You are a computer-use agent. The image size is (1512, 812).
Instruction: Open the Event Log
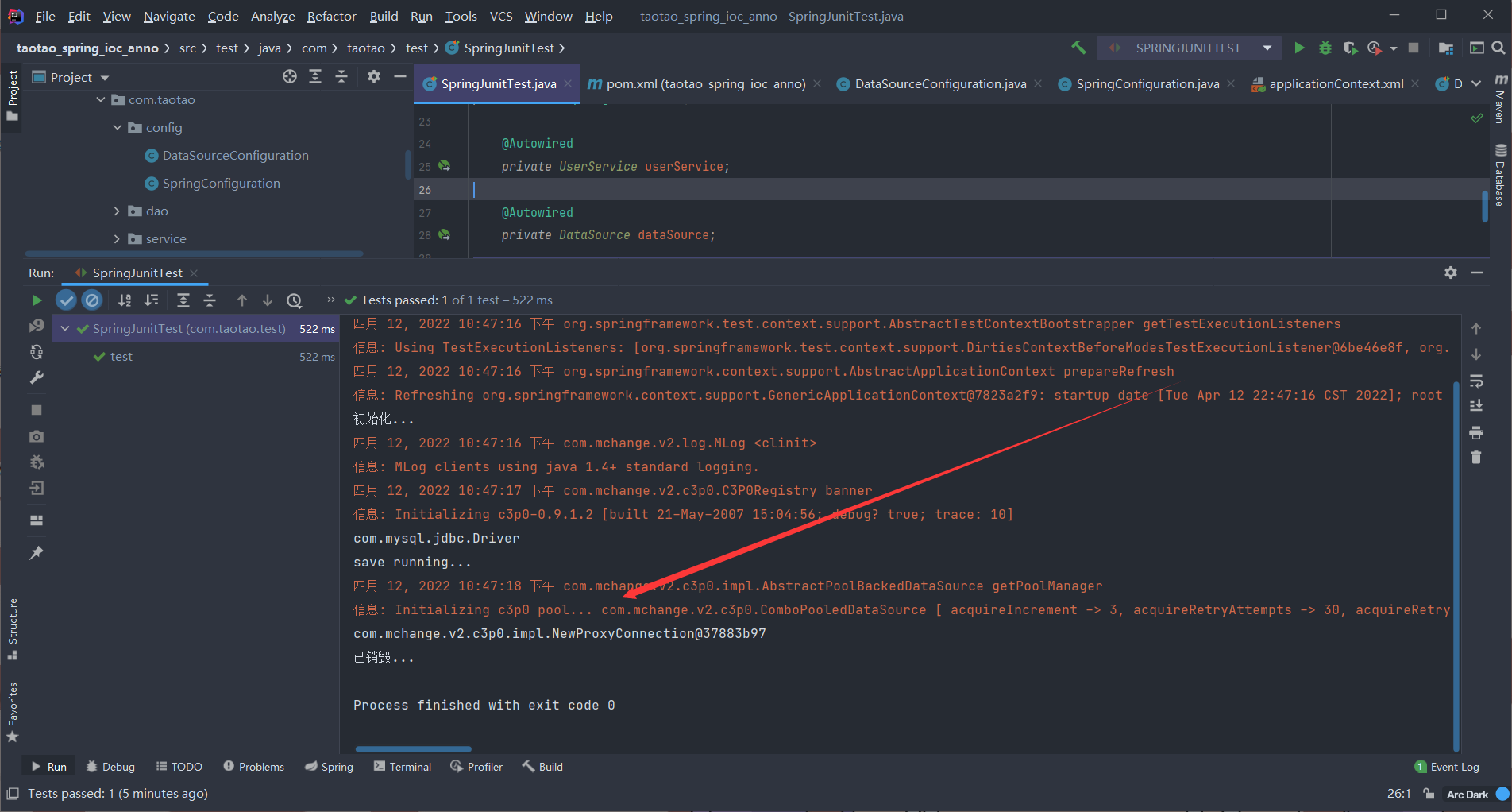pos(1447,767)
